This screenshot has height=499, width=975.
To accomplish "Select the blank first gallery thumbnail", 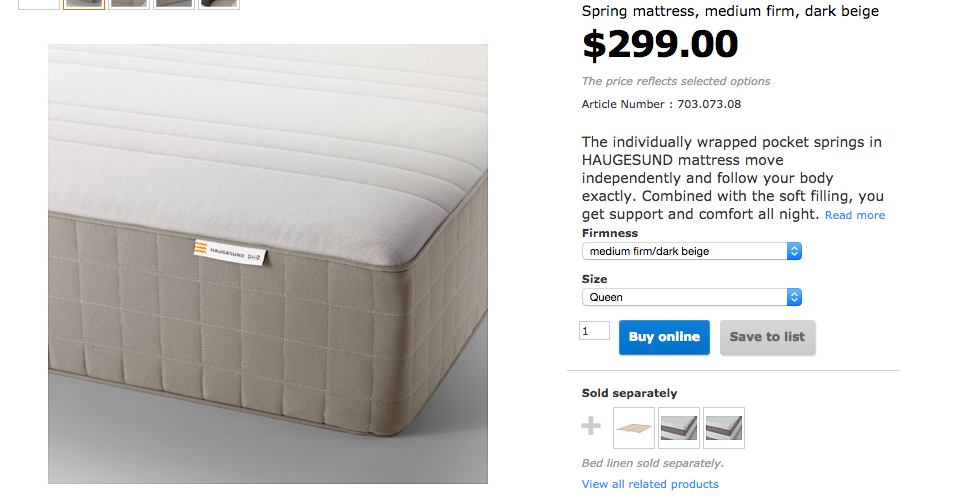I will pyautogui.click(x=39, y=4).
